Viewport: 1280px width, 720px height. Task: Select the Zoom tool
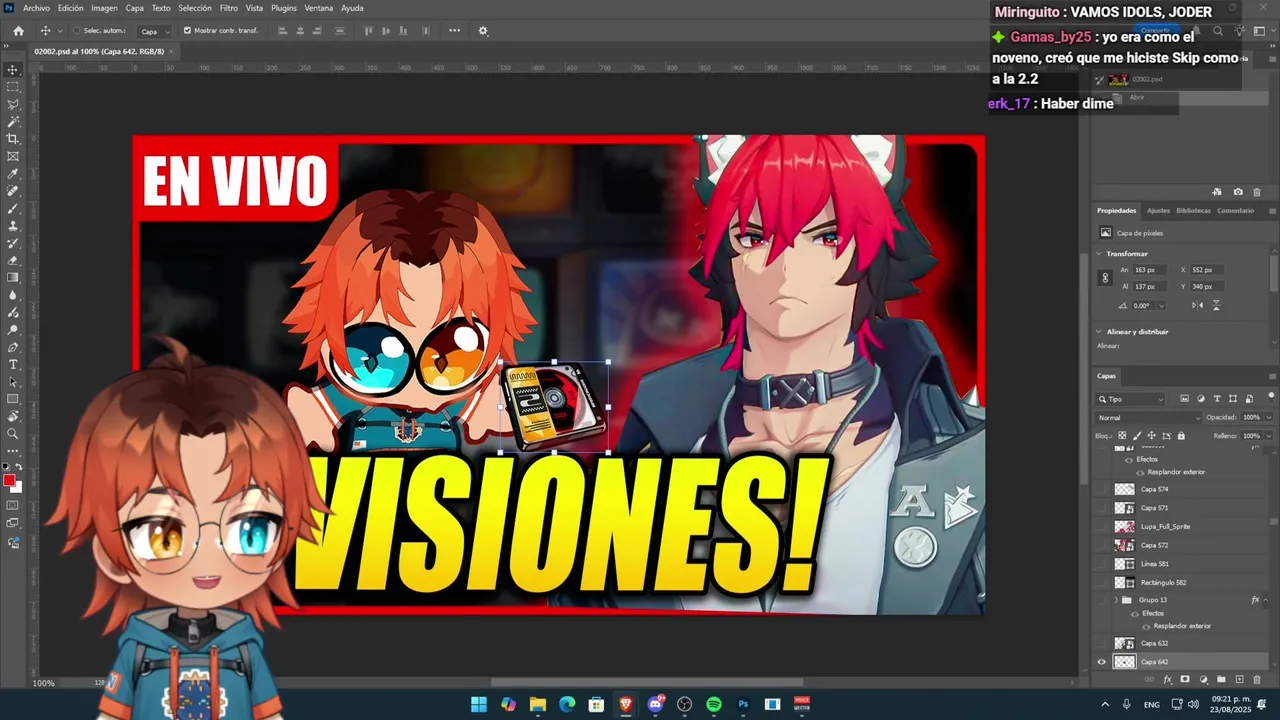pyautogui.click(x=13, y=434)
